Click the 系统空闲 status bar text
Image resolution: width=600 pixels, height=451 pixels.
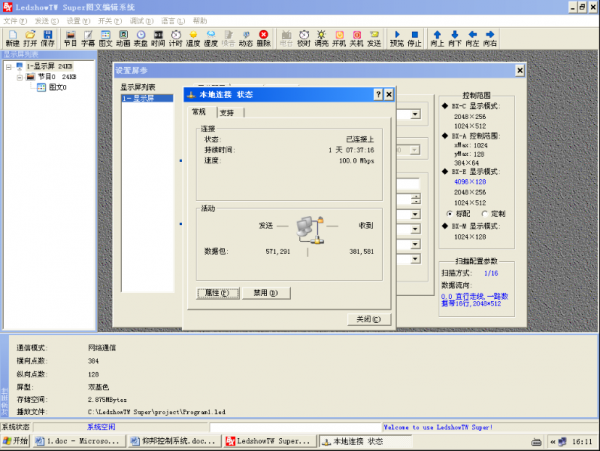[101, 427]
